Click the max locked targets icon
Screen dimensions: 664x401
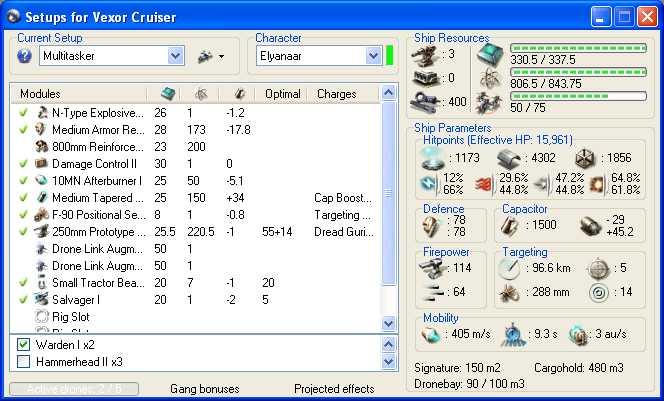click(598, 268)
